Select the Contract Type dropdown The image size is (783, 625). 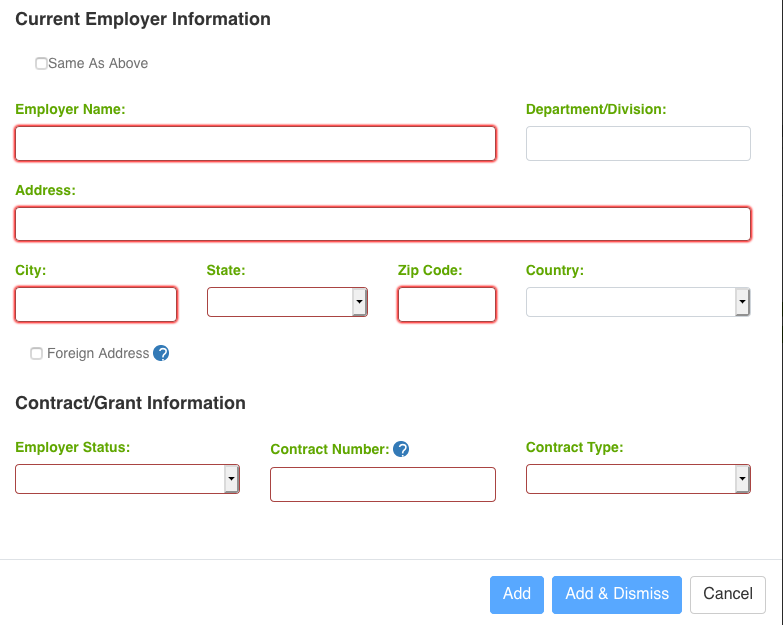(x=638, y=479)
